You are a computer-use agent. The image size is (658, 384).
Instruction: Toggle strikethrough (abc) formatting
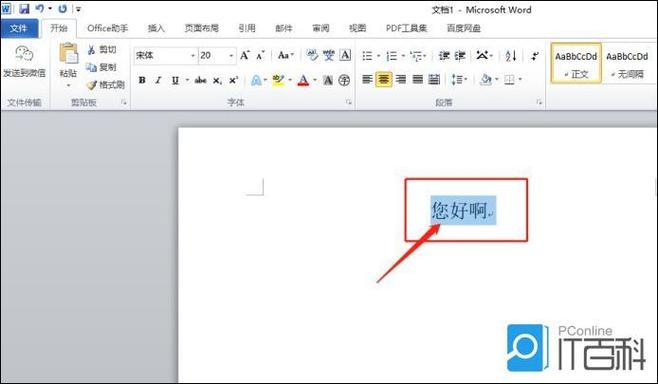(200, 80)
